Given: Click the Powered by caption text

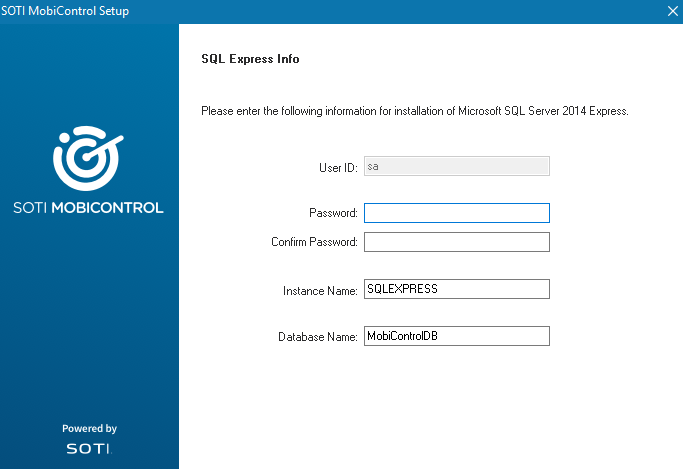Looking at the screenshot, I should 89,428.
